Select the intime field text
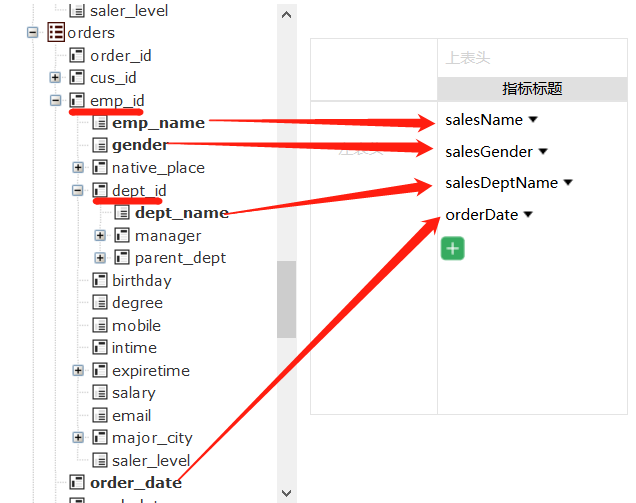636x503 pixels. click(x=134, y=348)
